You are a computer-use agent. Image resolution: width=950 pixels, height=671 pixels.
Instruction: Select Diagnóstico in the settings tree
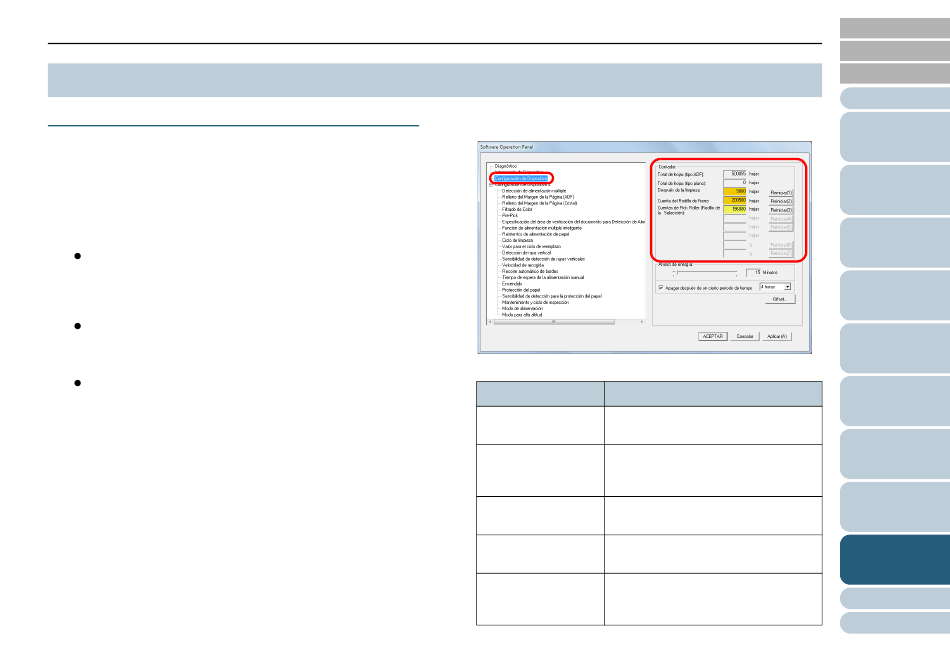(x=505, y=166)
